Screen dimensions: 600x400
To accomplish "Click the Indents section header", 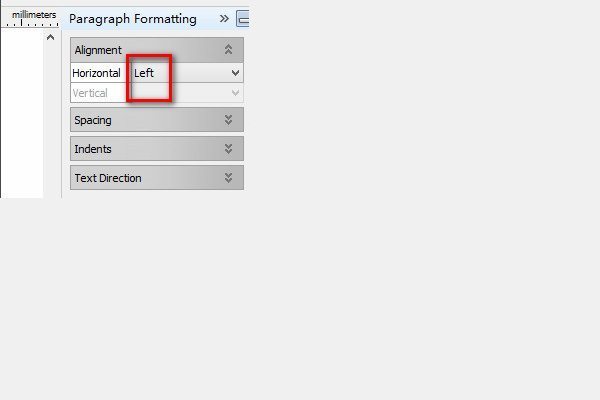I will click(x=157, y=149).
